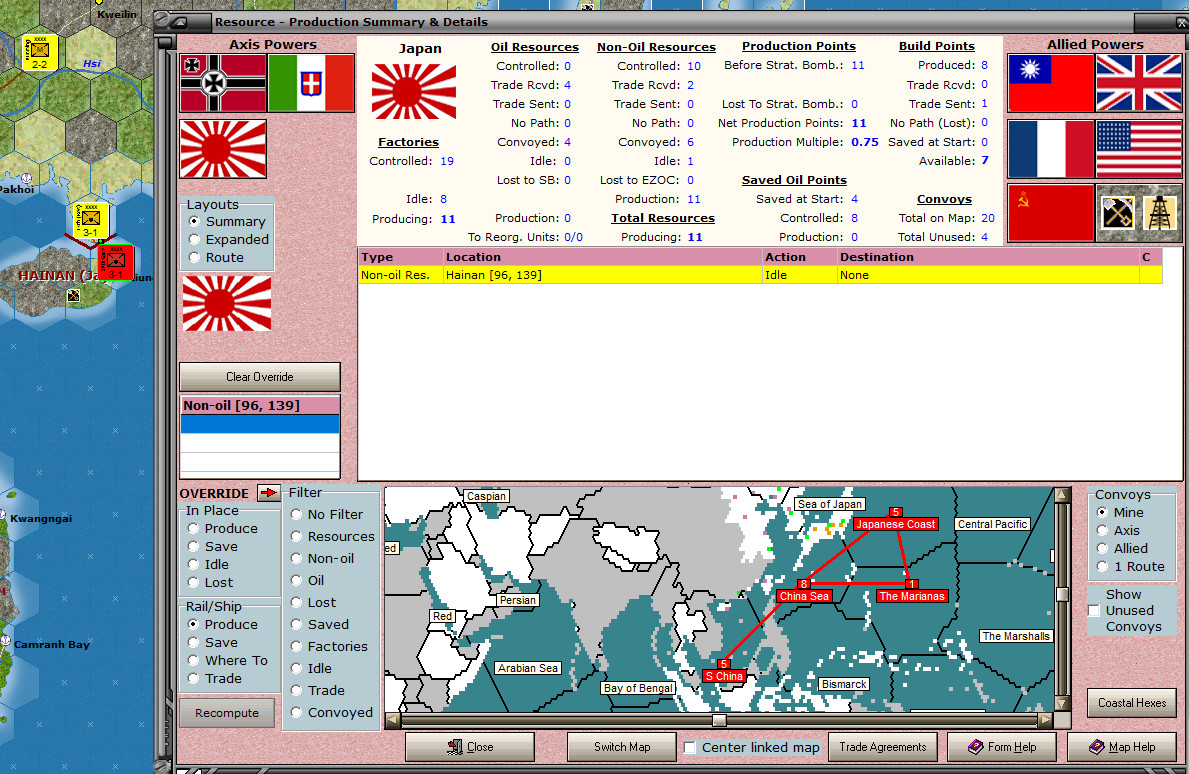Screen dimensions: 1189x774
Task: Open Form Help
Action: point(1002,747)
